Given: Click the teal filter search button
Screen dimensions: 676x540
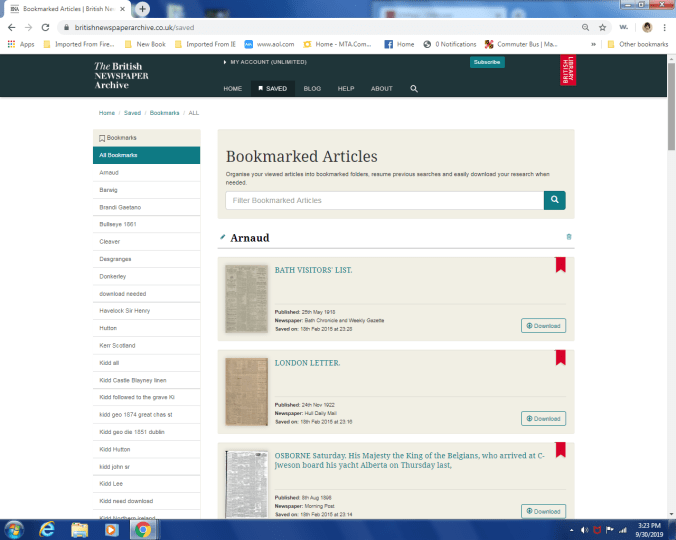Looking at the screenshot, I should (554, 200).
